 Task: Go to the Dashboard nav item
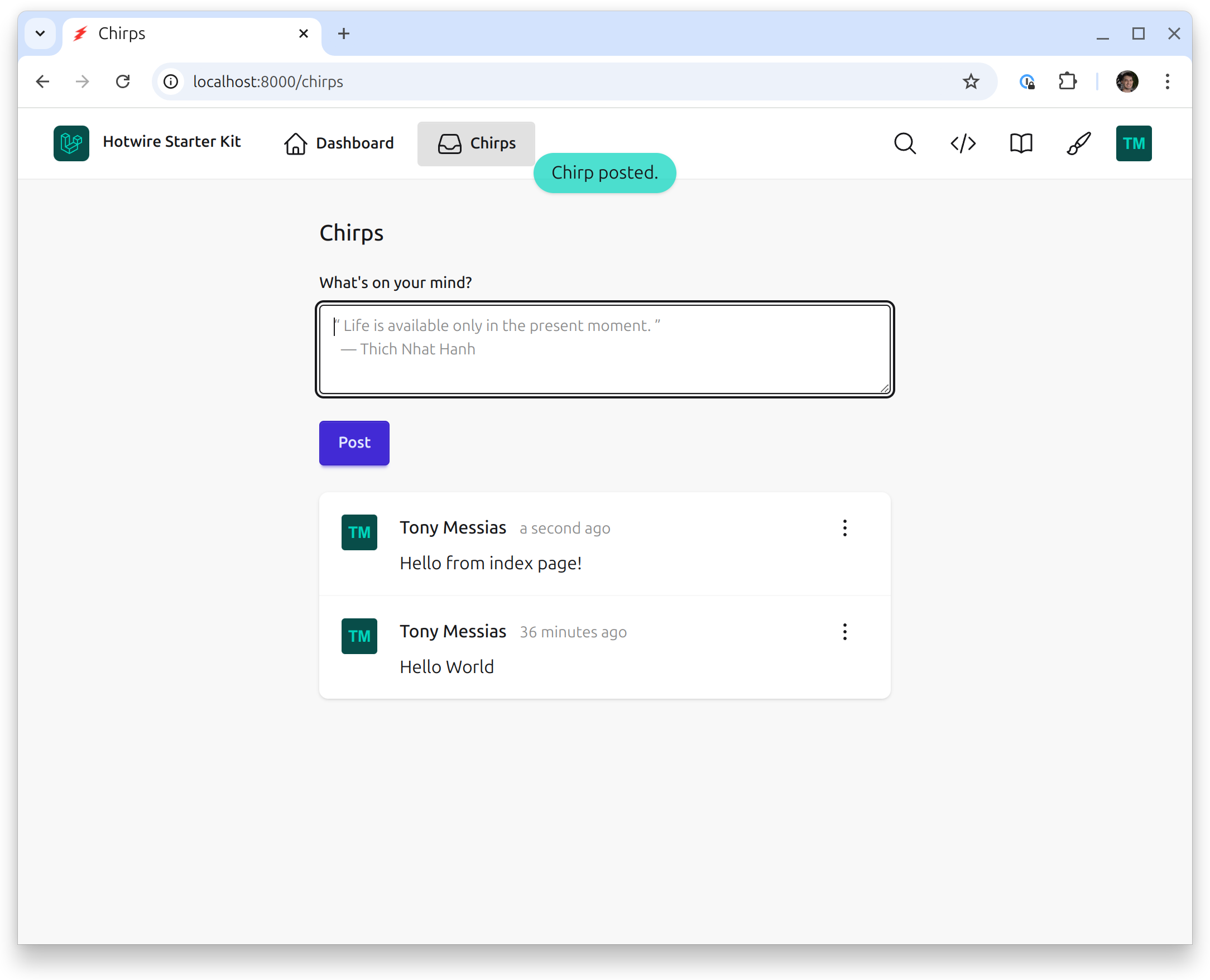point(339,143)
